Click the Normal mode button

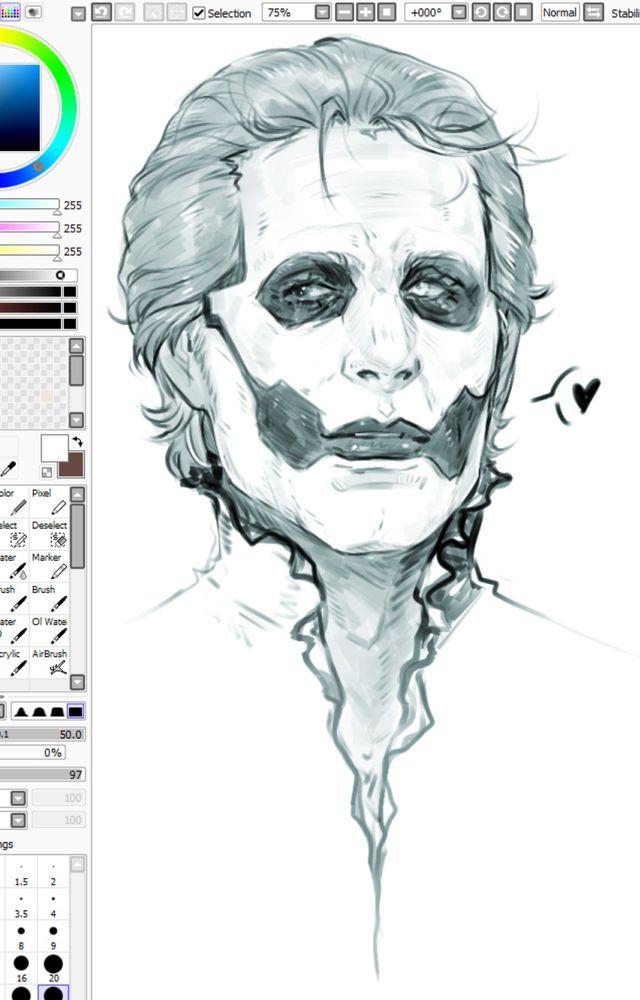click(560, 12)
